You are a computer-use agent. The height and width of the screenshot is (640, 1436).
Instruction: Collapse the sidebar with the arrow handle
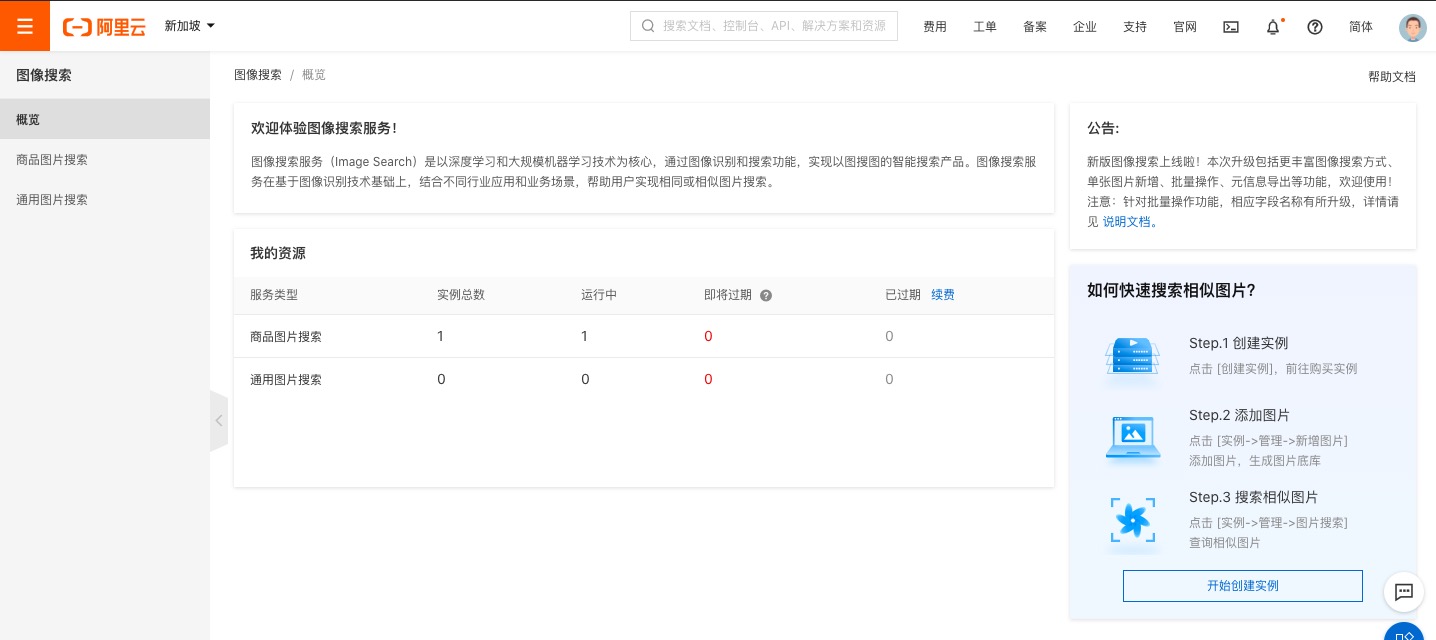219,421
